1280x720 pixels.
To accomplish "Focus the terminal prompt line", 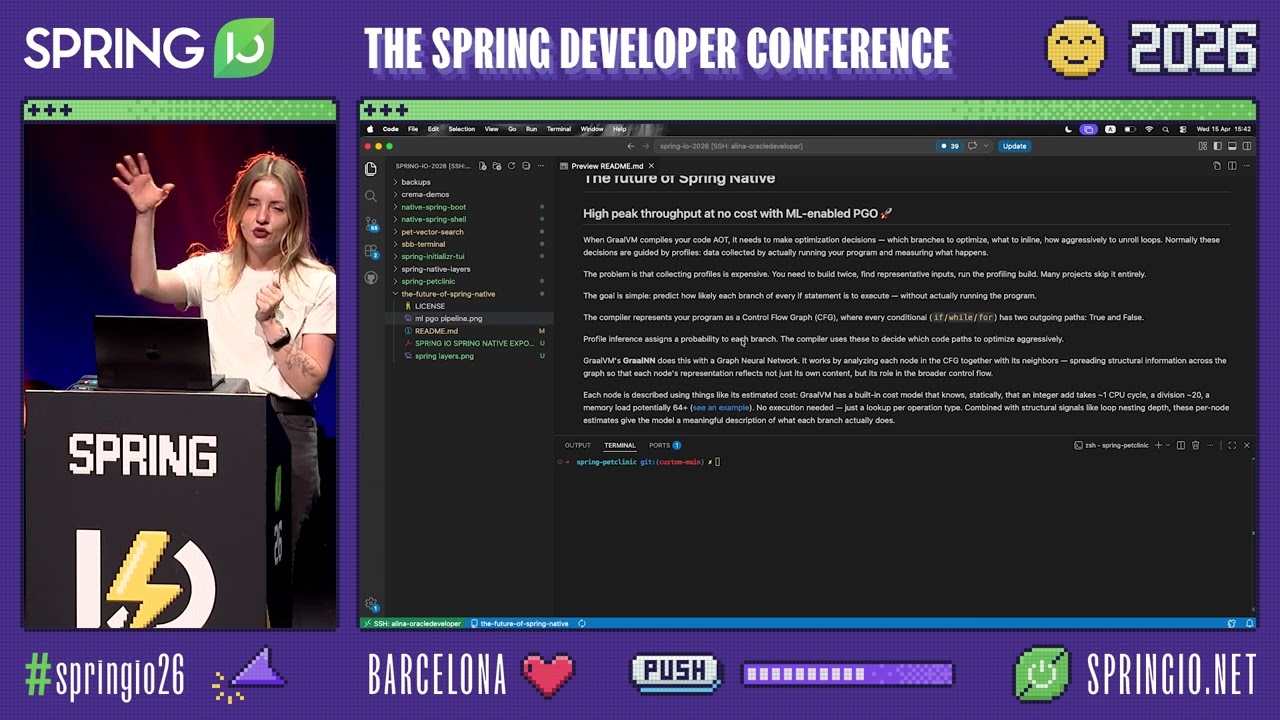I will pos(640,462).
